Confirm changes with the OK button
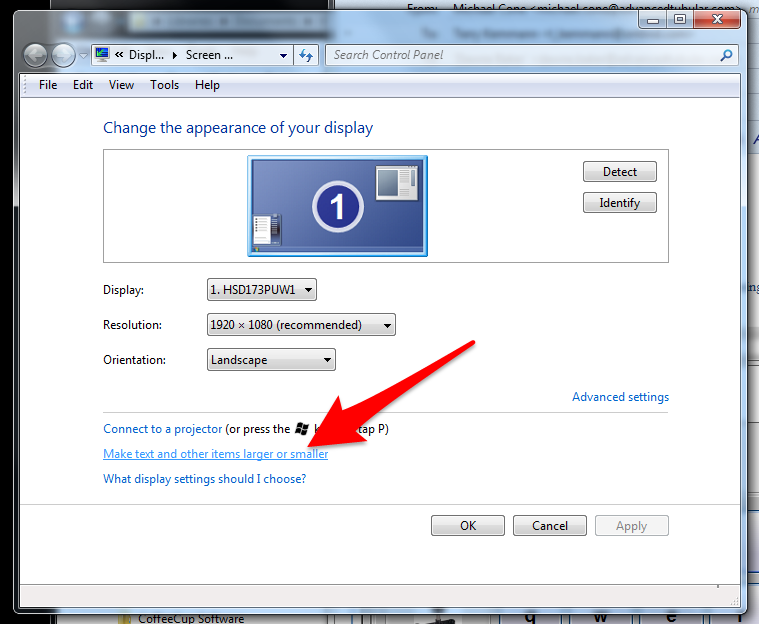759x624 pixels. pos(468,526)
